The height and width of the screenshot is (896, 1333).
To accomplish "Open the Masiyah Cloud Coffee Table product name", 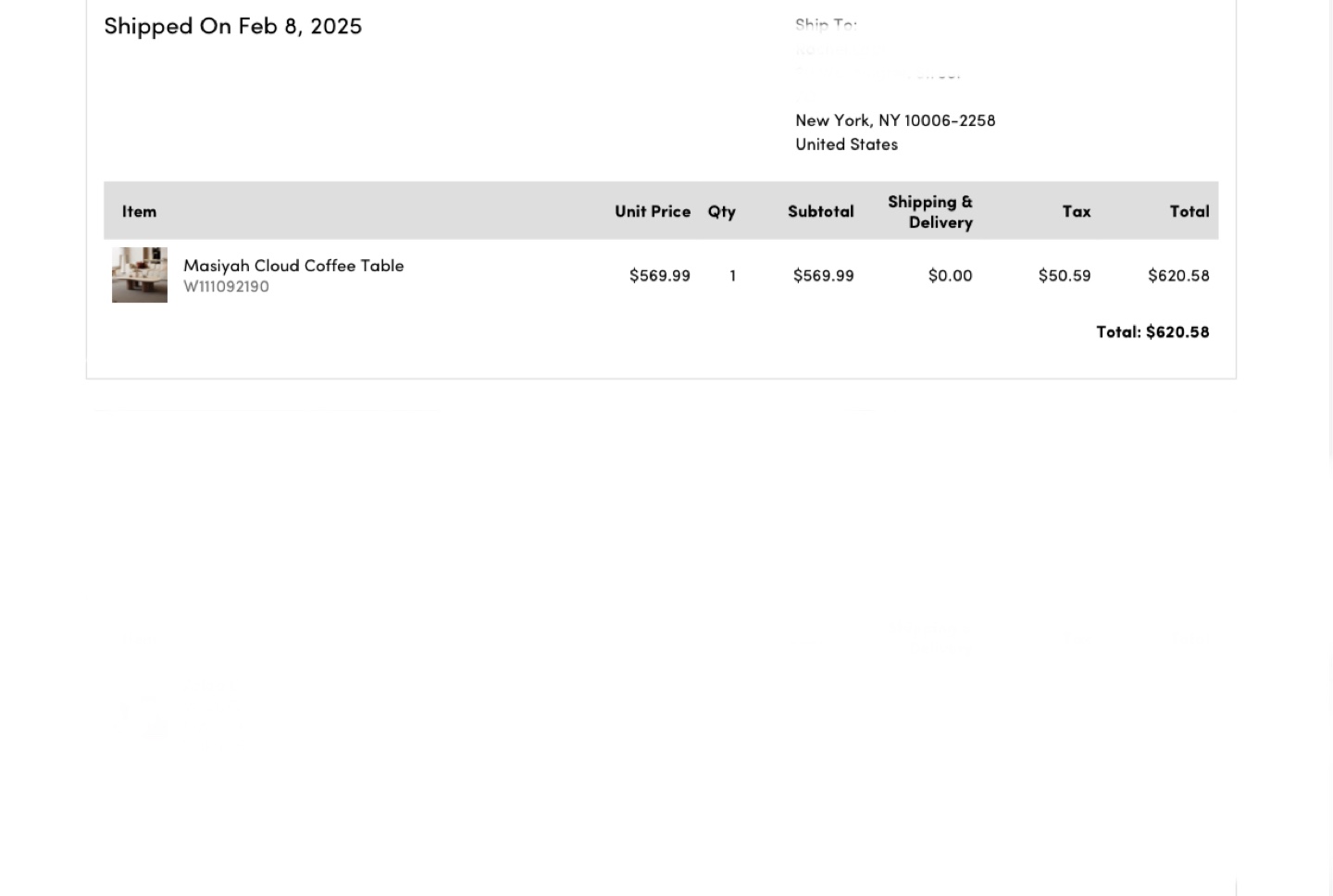I will (293, 266).
